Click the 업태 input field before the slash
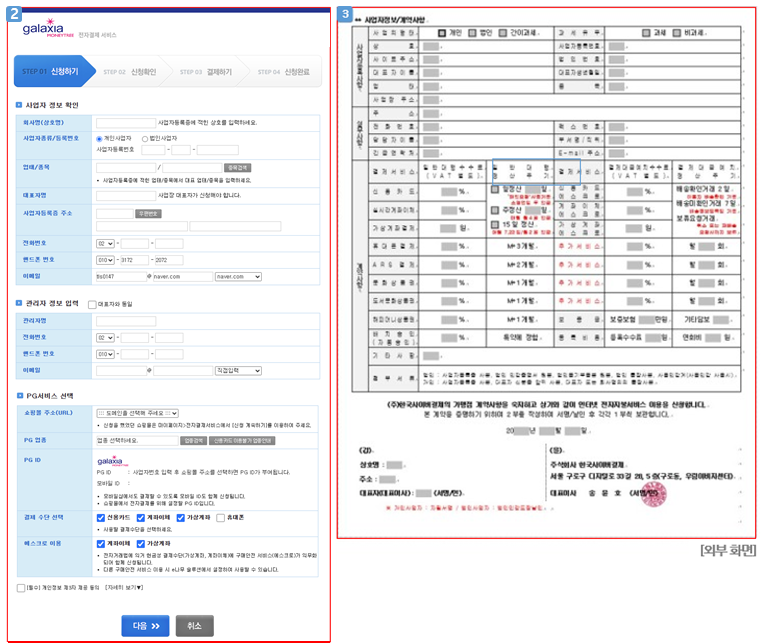Screen dimensions: 762x643 click(x=126, y=168)
